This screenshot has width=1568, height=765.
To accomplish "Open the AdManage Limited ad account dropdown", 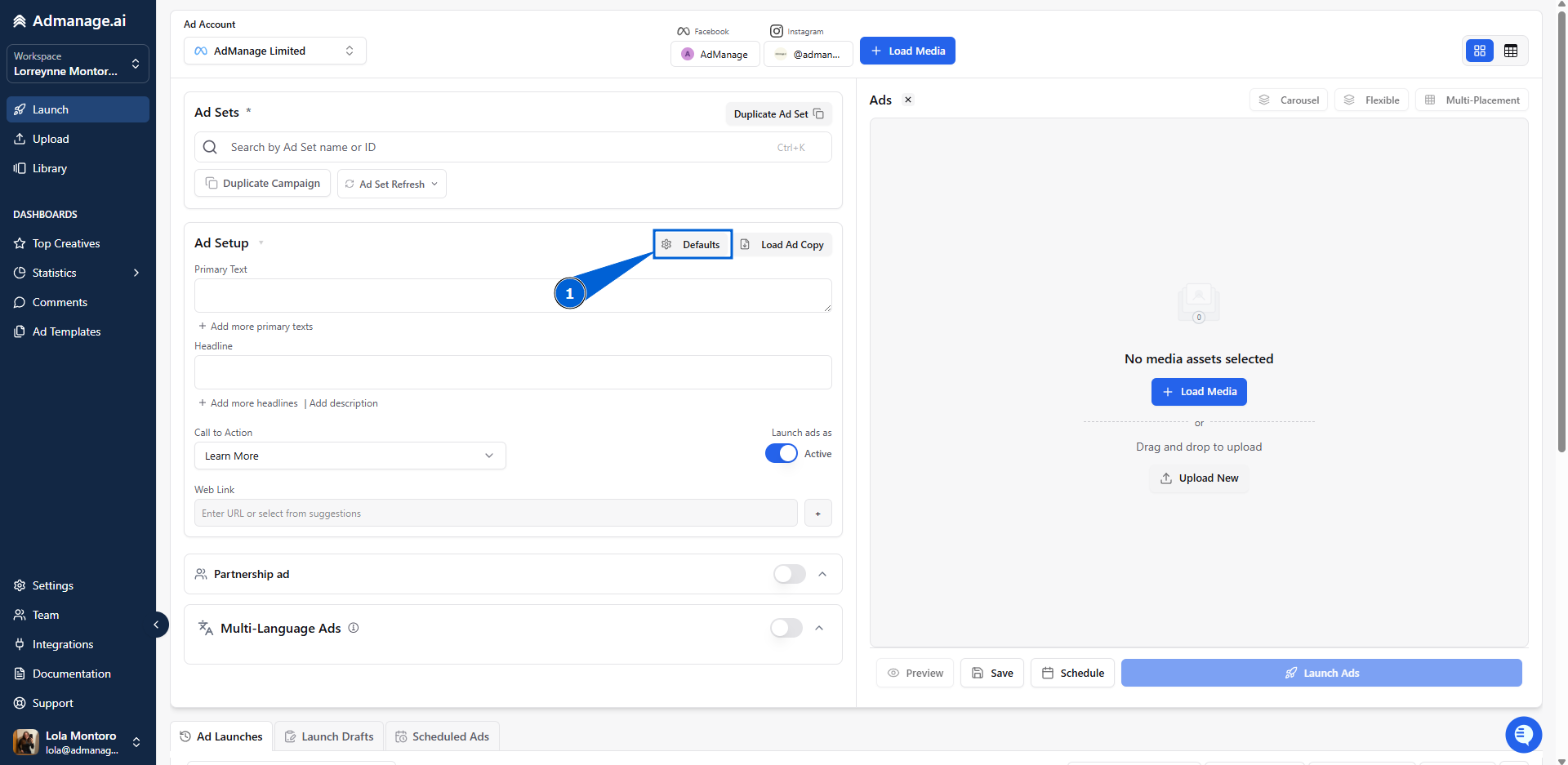I will [275, 51].
